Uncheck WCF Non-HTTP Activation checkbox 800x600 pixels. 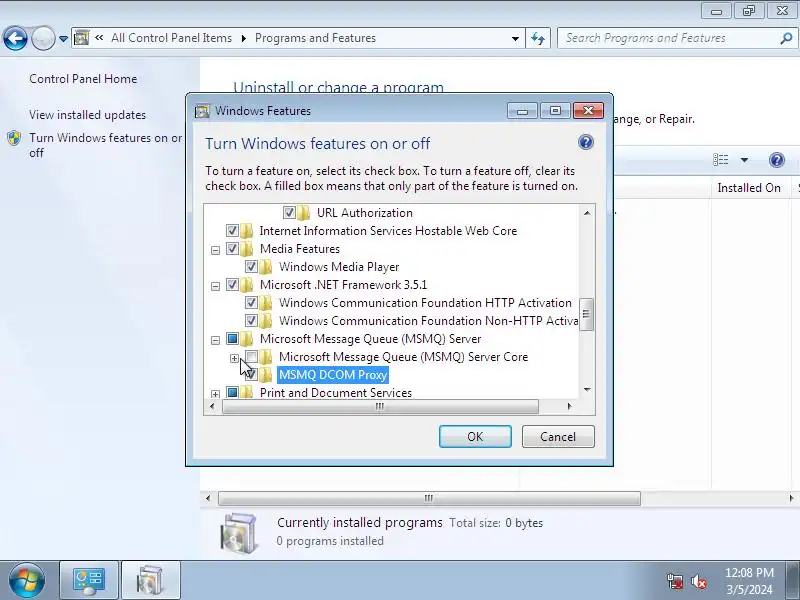coord(251,321)
